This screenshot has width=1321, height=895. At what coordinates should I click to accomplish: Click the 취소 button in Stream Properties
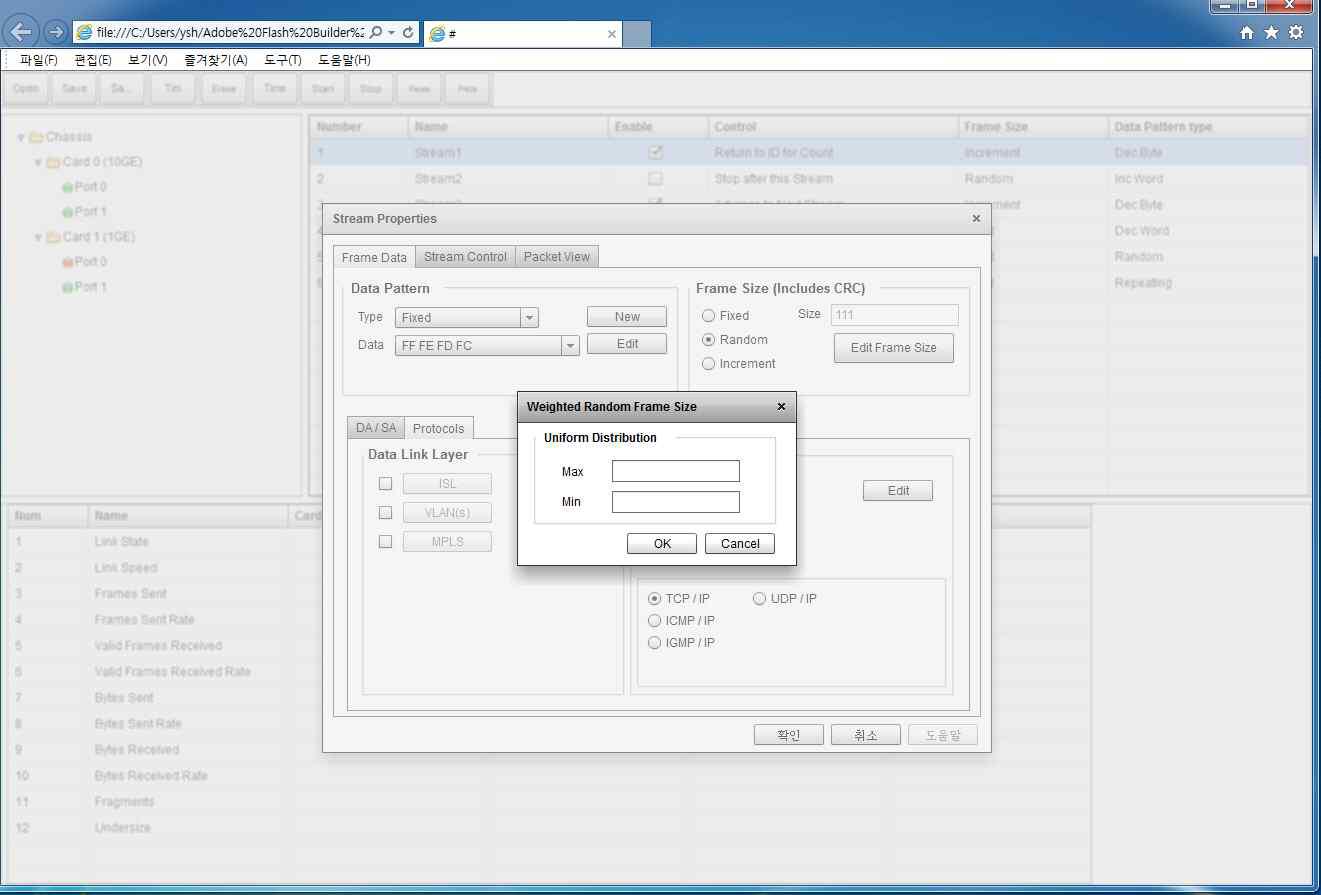866,735
